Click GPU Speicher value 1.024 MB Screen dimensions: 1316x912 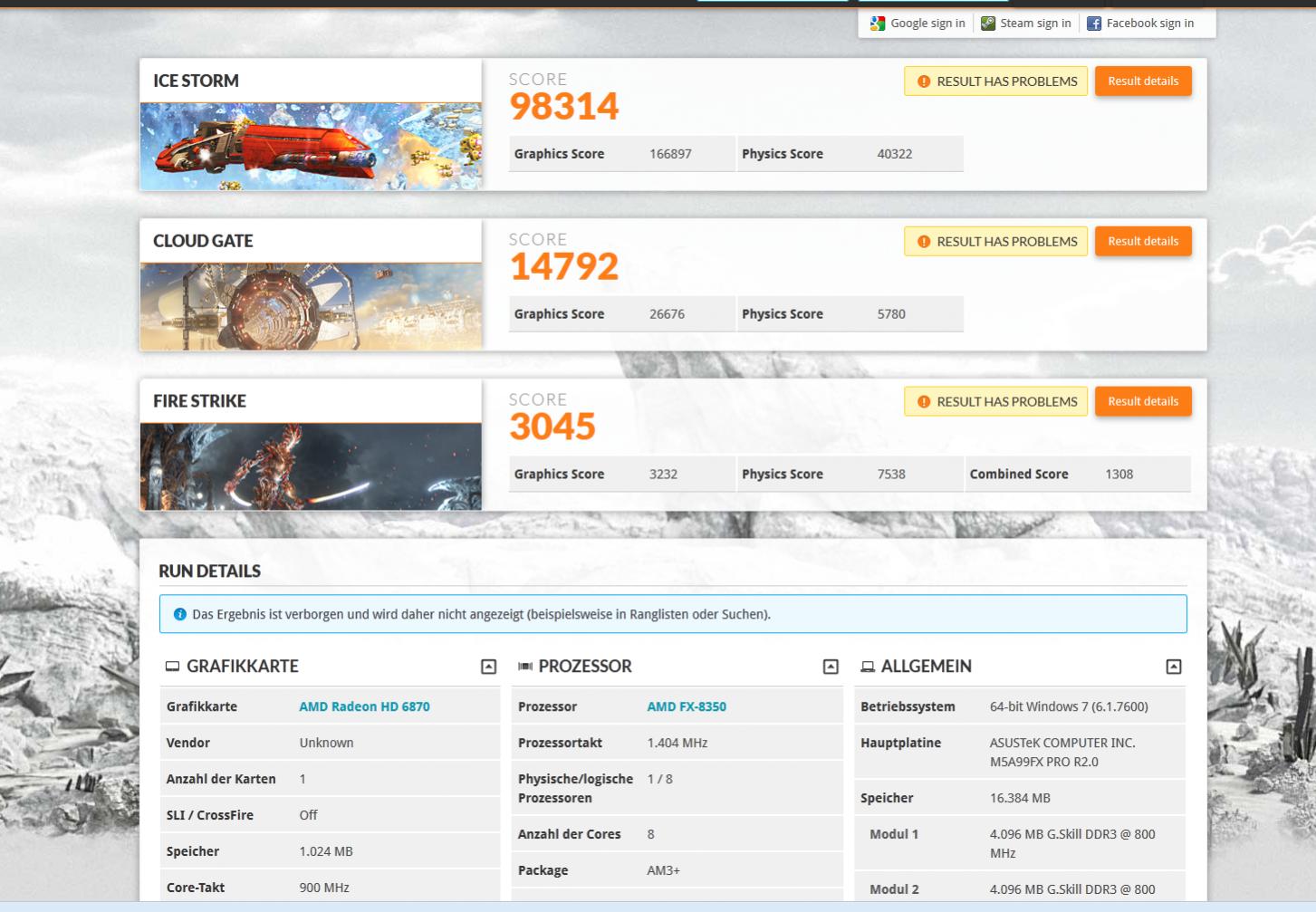click(x=326, y=851)
